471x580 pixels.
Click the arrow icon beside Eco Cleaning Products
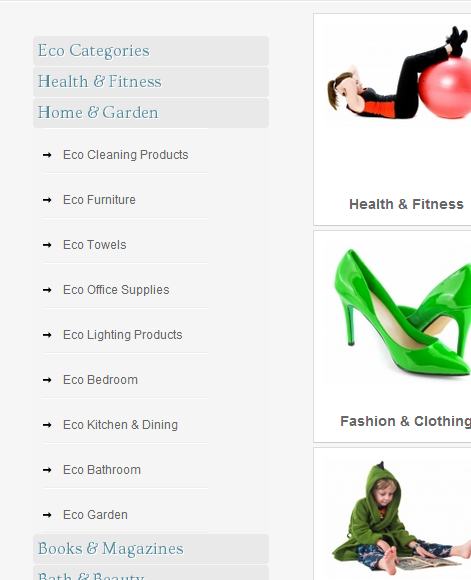click(x=47, y=155)
